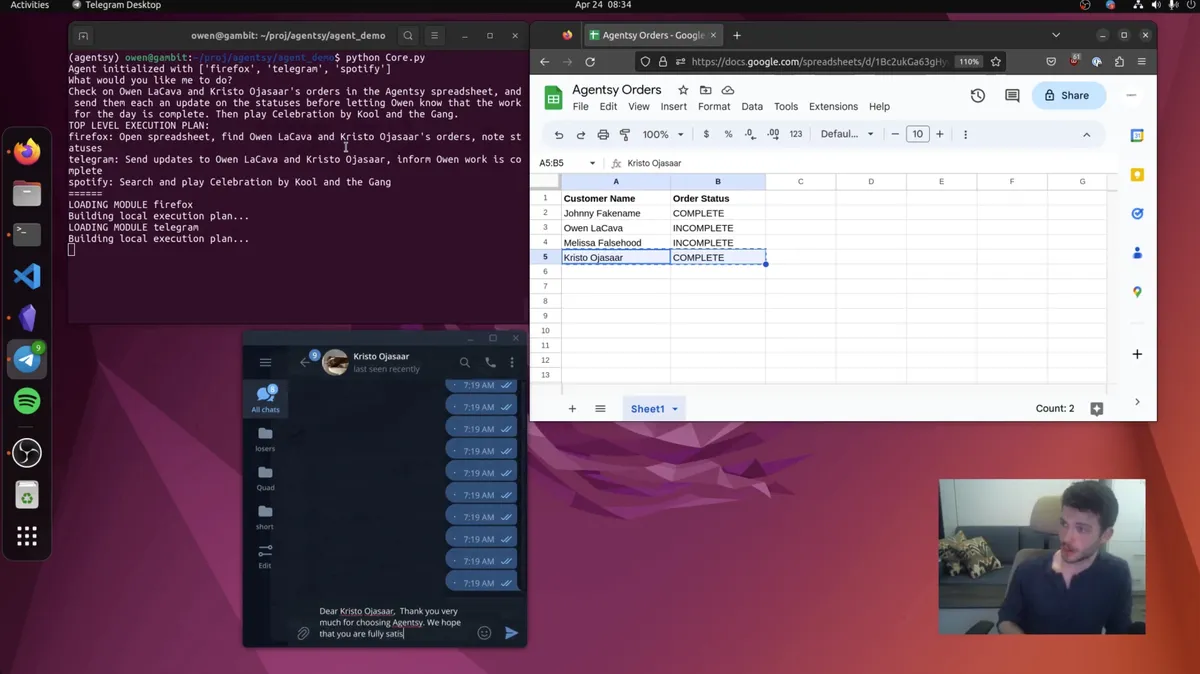Open the Quad folder in Telegram
The image size is (1200, 674).
265,477
